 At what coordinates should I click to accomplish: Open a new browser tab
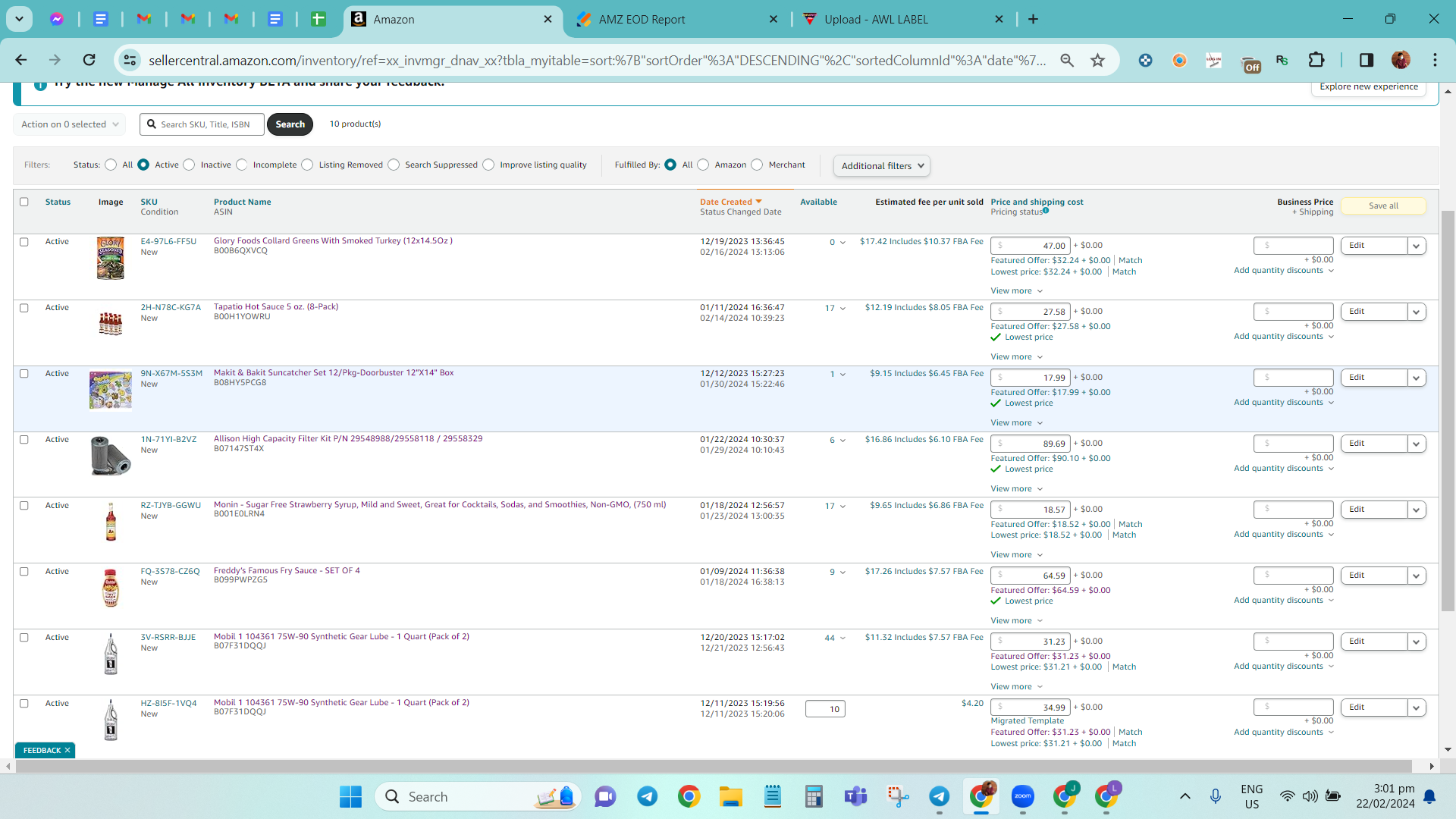1033,19
